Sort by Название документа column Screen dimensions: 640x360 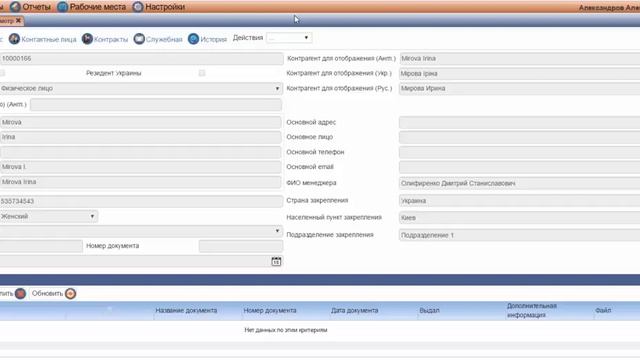point(186,311)
